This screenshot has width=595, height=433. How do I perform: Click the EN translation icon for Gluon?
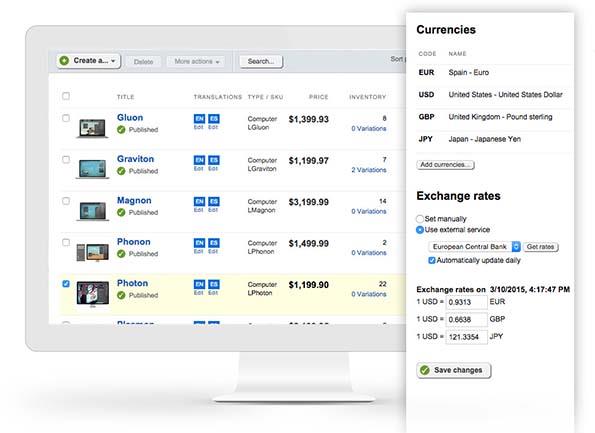point(199,118)
